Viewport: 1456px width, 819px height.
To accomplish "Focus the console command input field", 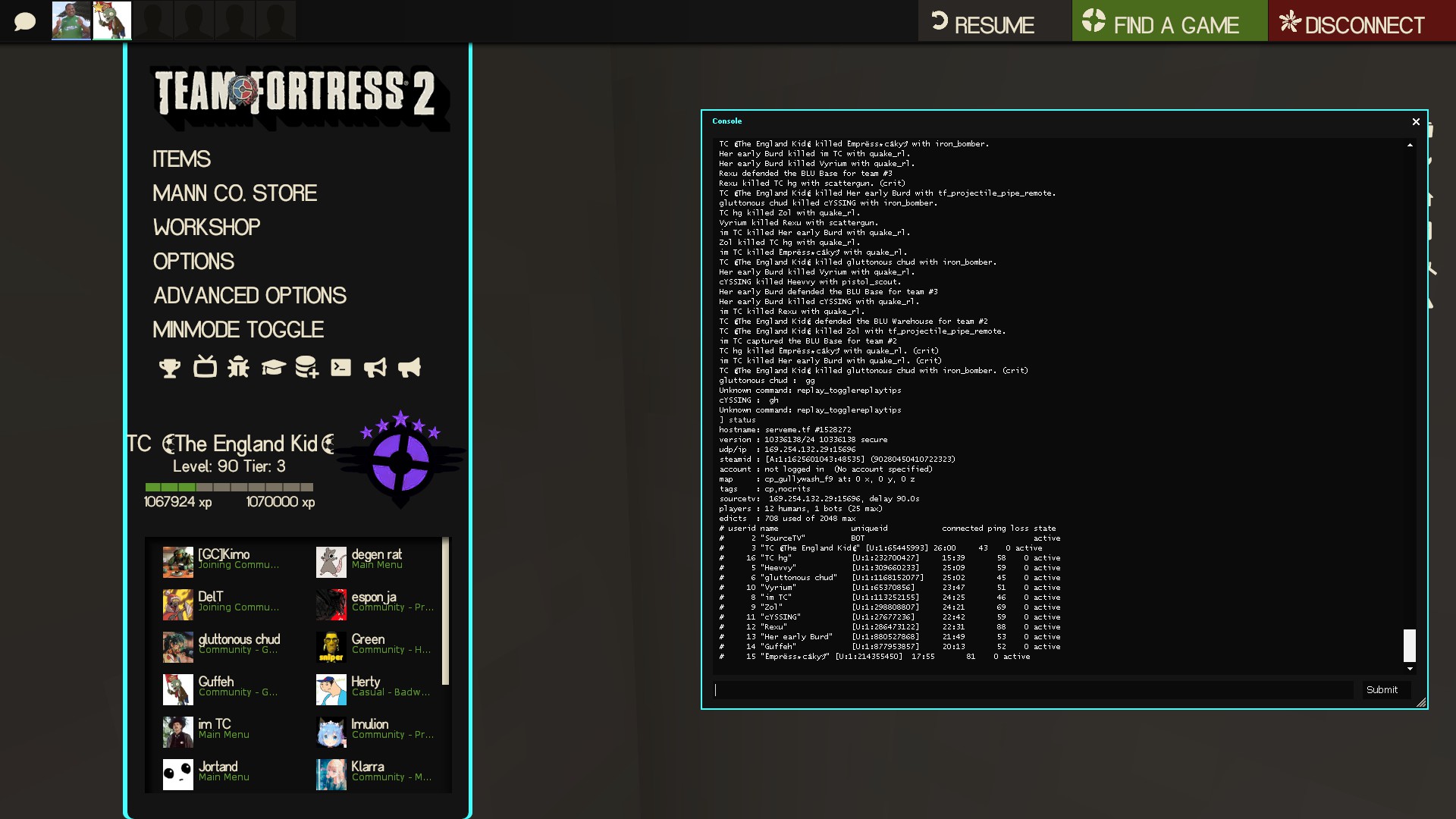I will click(1033, 689).
